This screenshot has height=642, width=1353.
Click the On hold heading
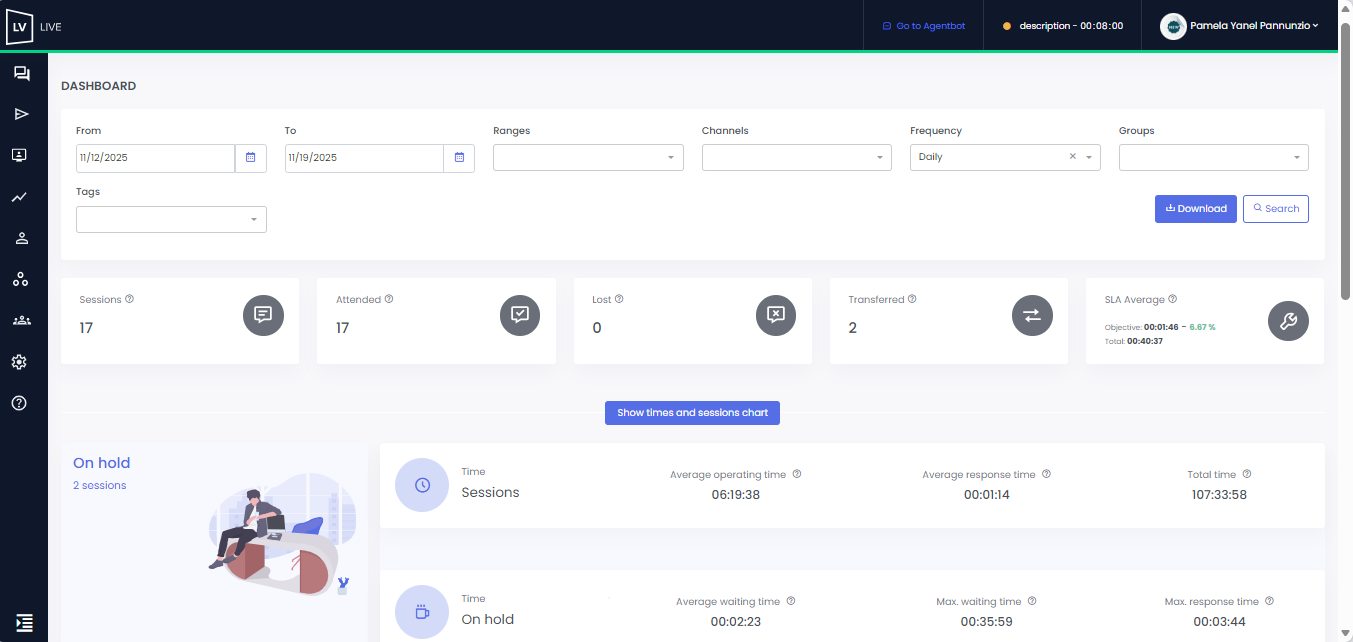(102, 463)
